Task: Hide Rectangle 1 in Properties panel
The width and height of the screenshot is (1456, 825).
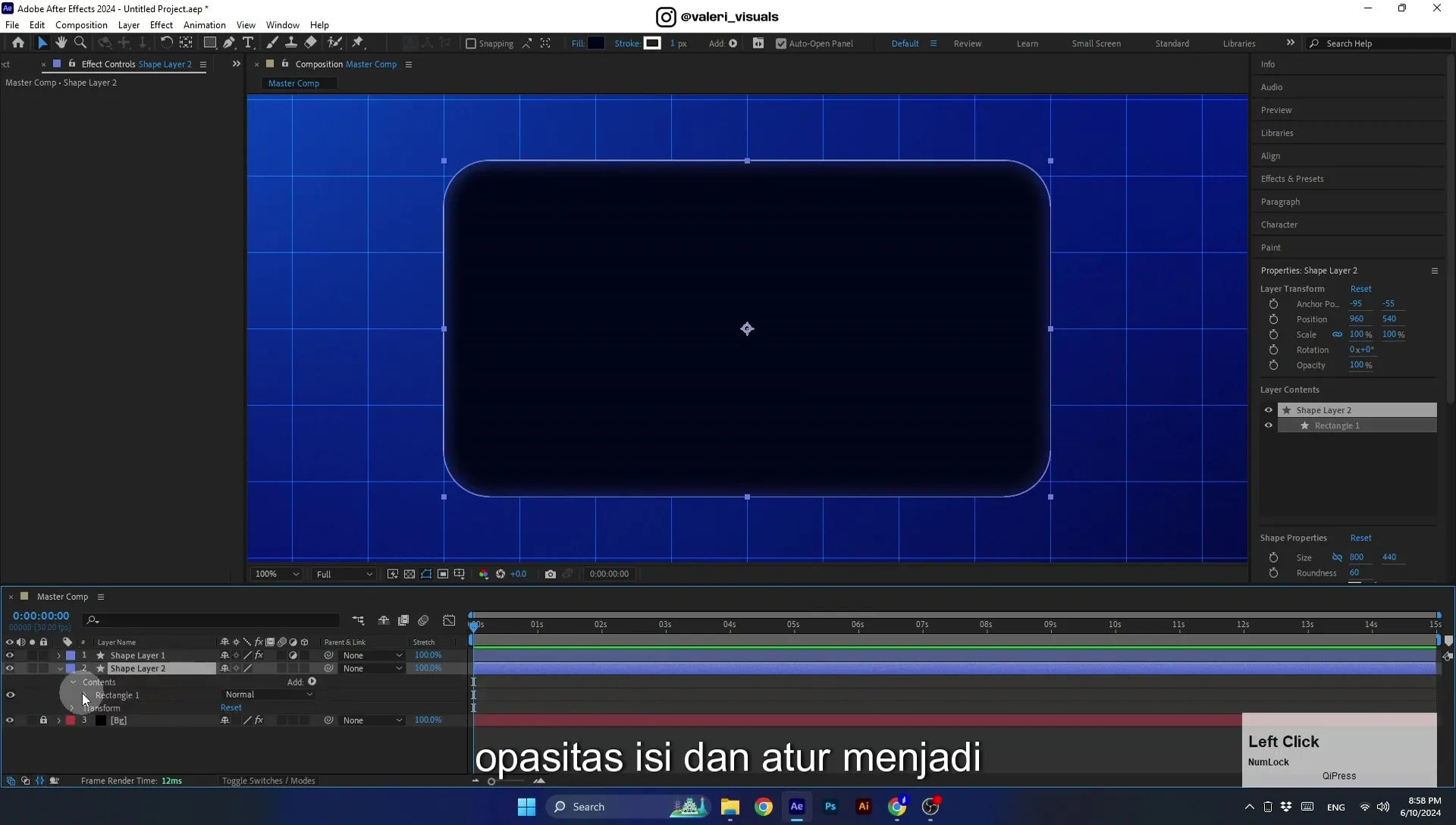Action: point(1269,425)
